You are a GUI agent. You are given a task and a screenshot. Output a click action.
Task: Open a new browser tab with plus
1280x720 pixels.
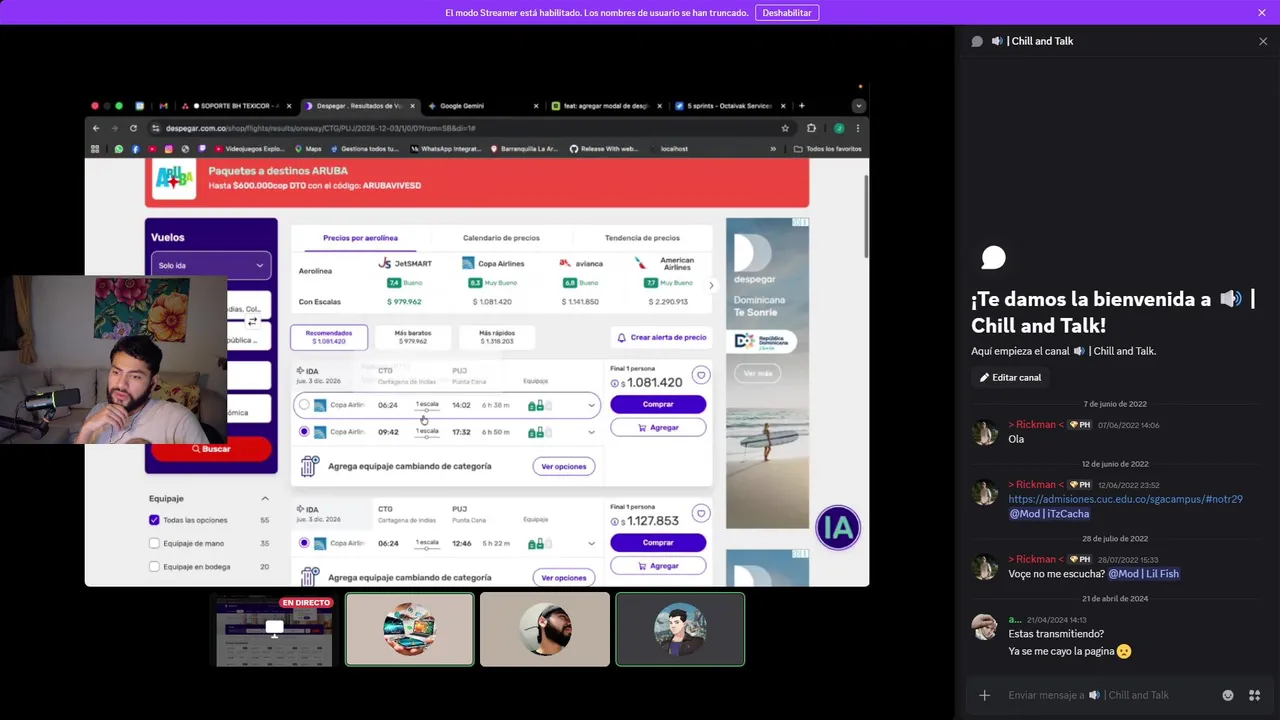801,105
